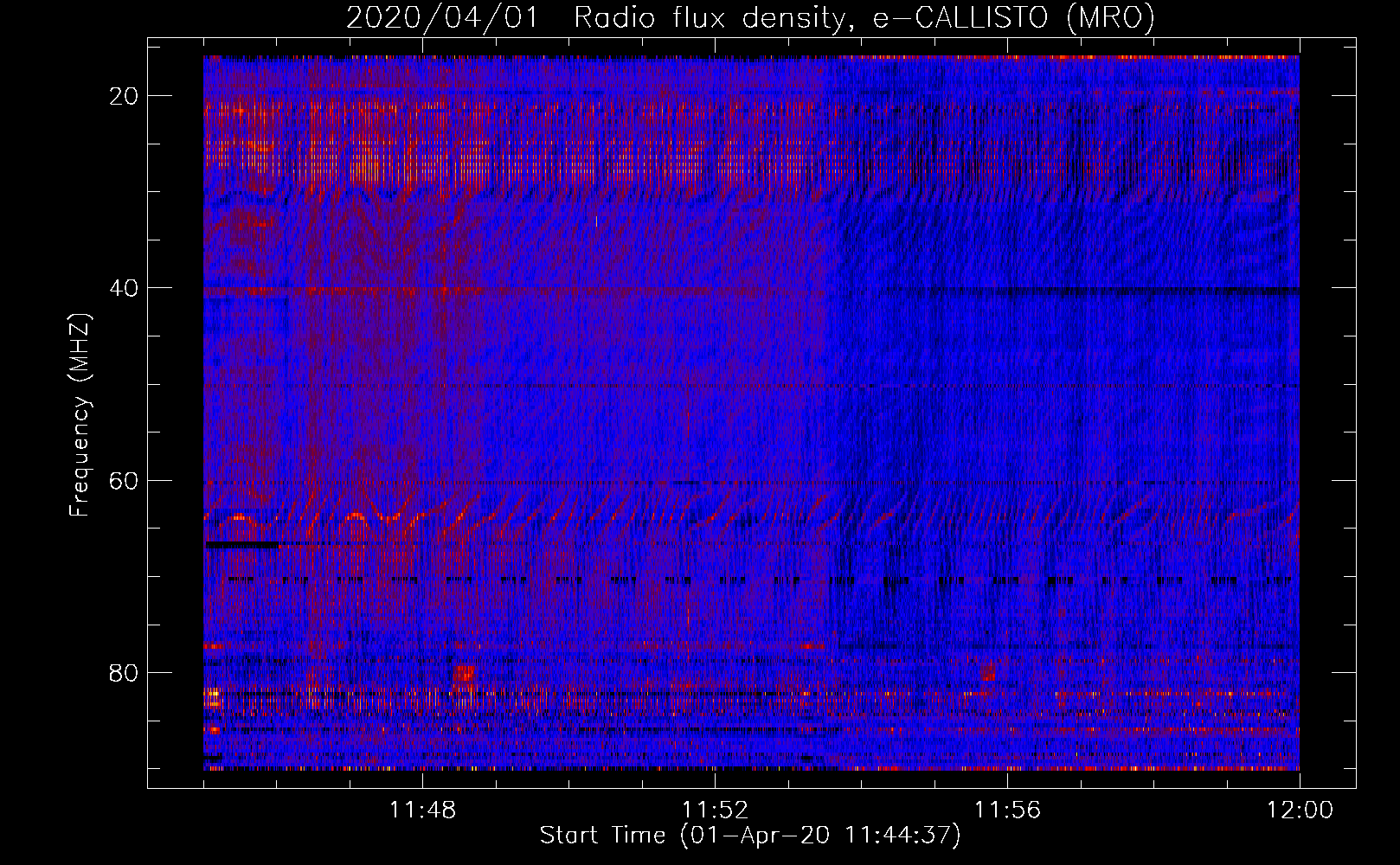Click the time tick label '11:52'
This screenshot has height=865, width=1400.
(715, 811)
